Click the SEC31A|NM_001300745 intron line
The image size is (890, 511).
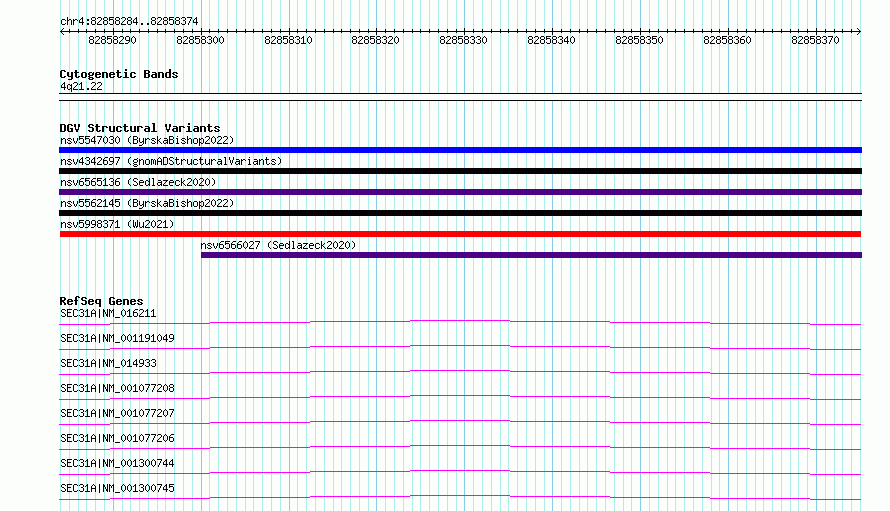460,497
